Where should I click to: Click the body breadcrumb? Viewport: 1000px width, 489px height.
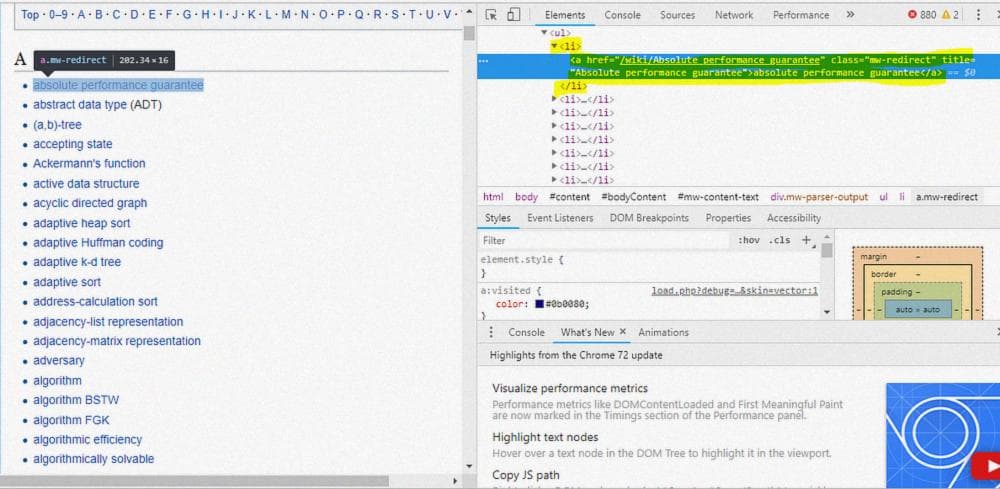(x=526, y=197)
